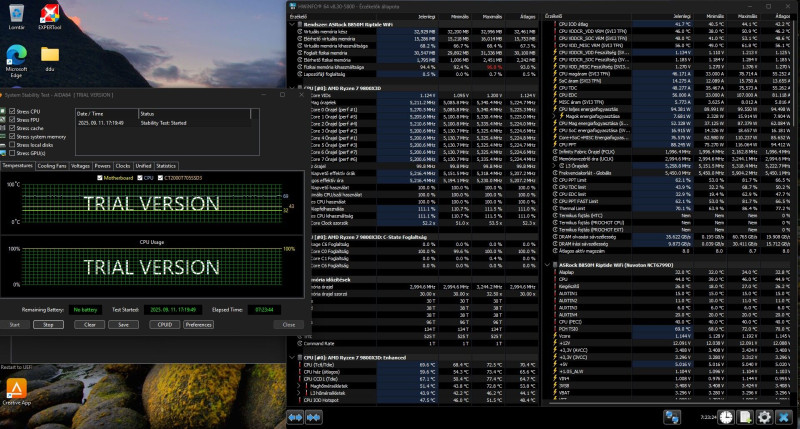The height and width of the screenshot is (429, 800).
Task: Click the red X icon in HWiNFO toolbar
Action: tap(783, 417)
